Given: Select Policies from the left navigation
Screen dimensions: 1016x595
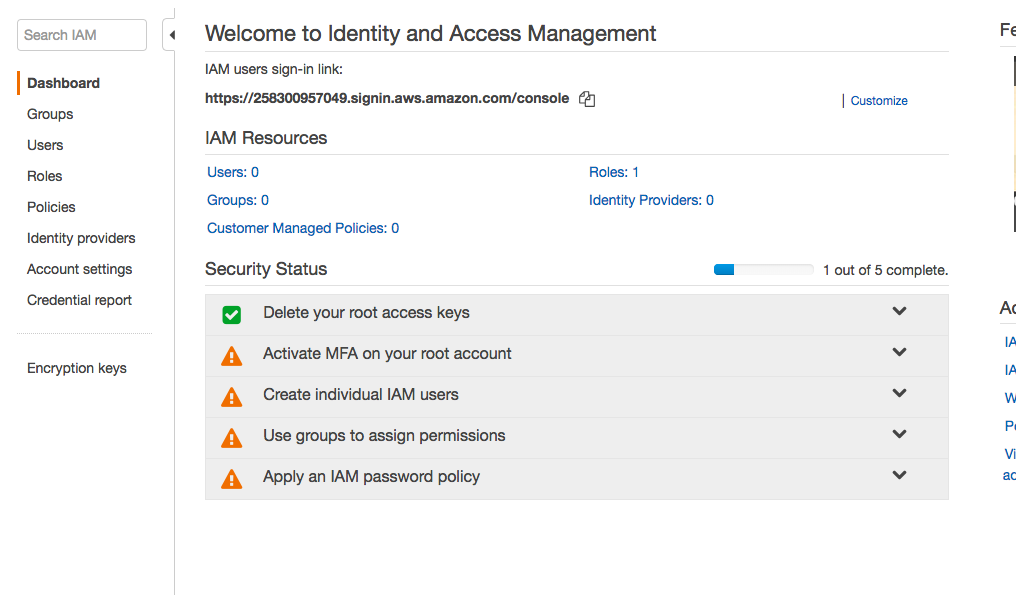Looking at the screenshot, I should [x=51, y=207].
